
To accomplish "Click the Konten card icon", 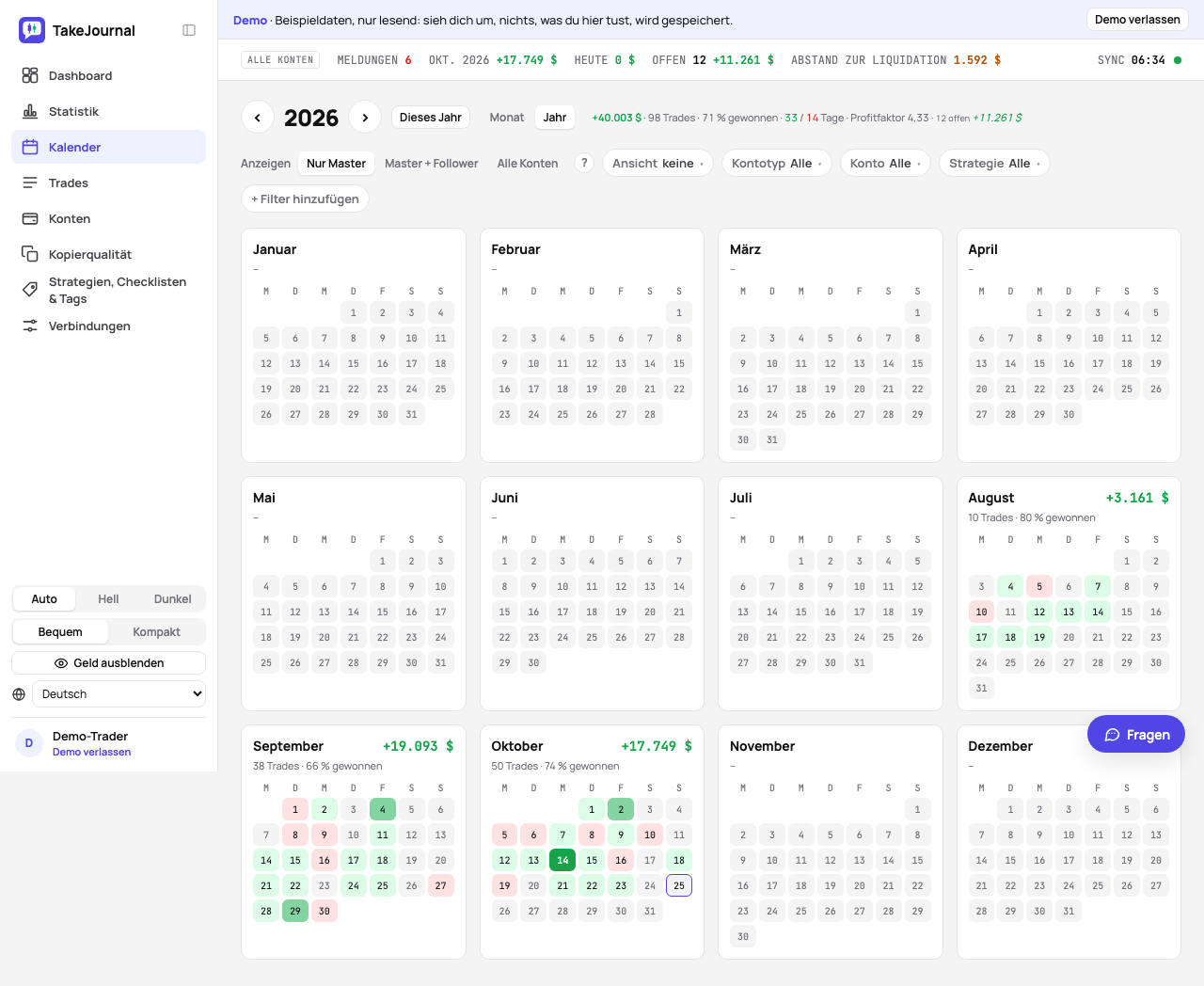I will coord(30,218).
